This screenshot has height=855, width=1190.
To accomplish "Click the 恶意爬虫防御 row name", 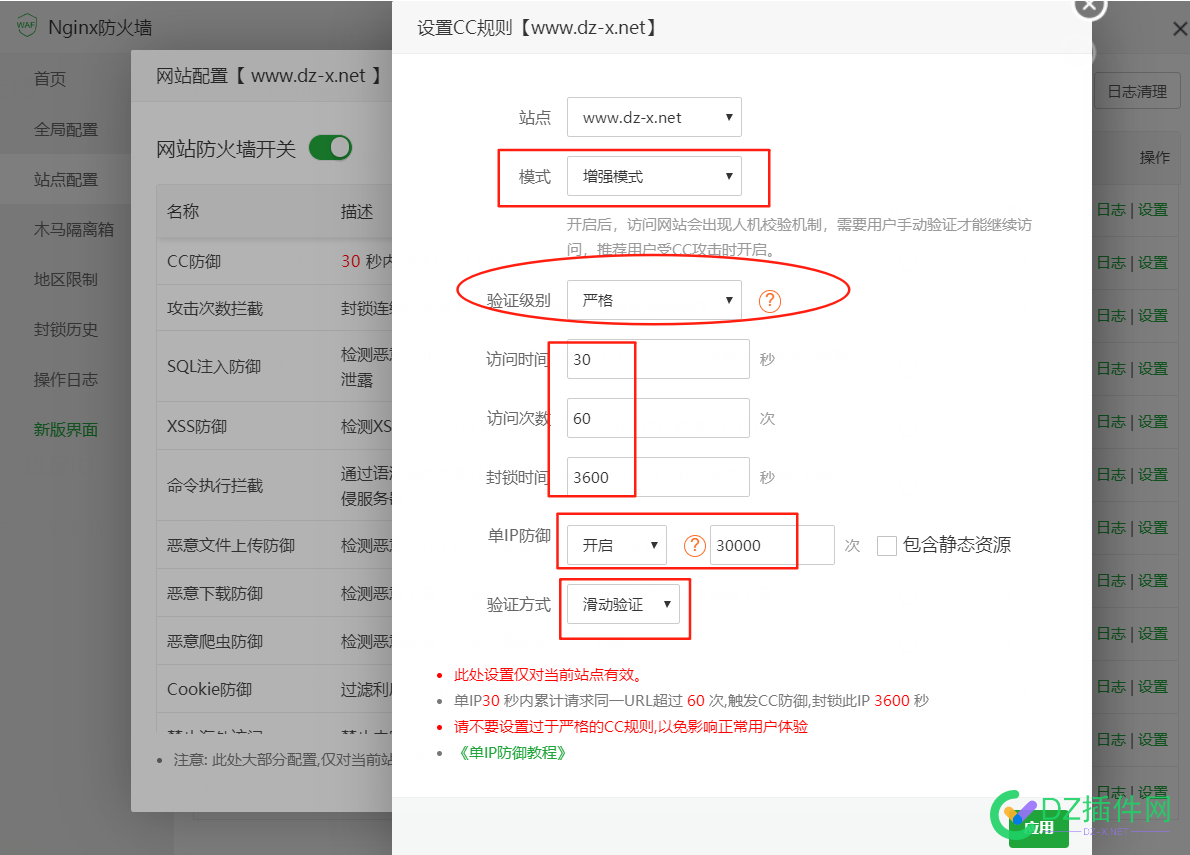I will click(x=215, y=642).
